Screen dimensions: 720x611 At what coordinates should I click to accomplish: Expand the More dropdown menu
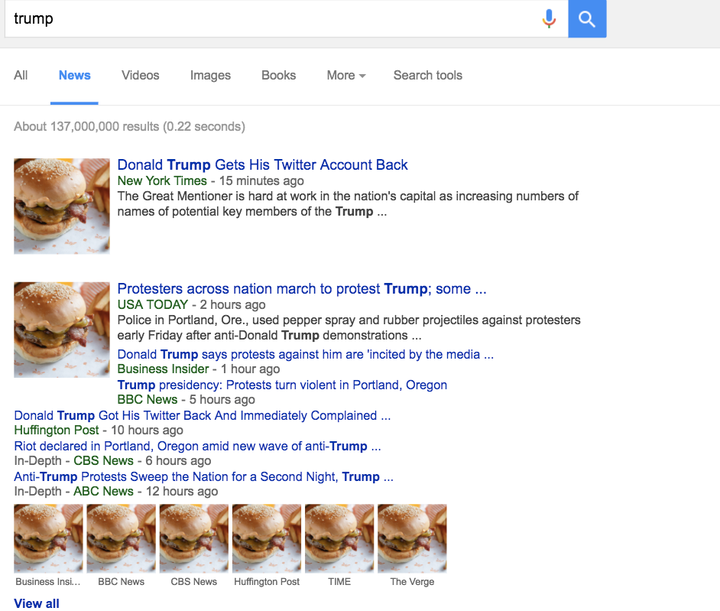[x=346, y=75]
